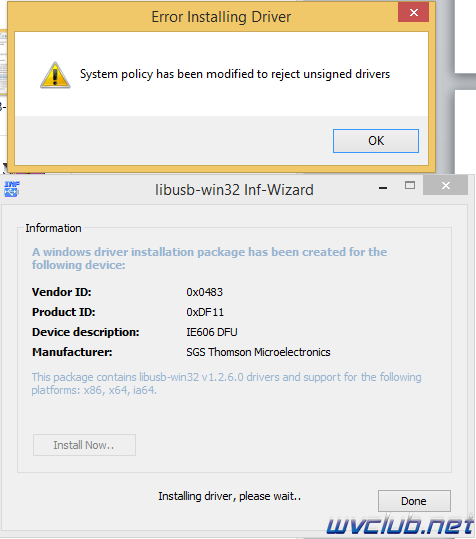The width and height of the screenshot is (476, 539).
Task: Click the Done button
Action: (414, 501)
